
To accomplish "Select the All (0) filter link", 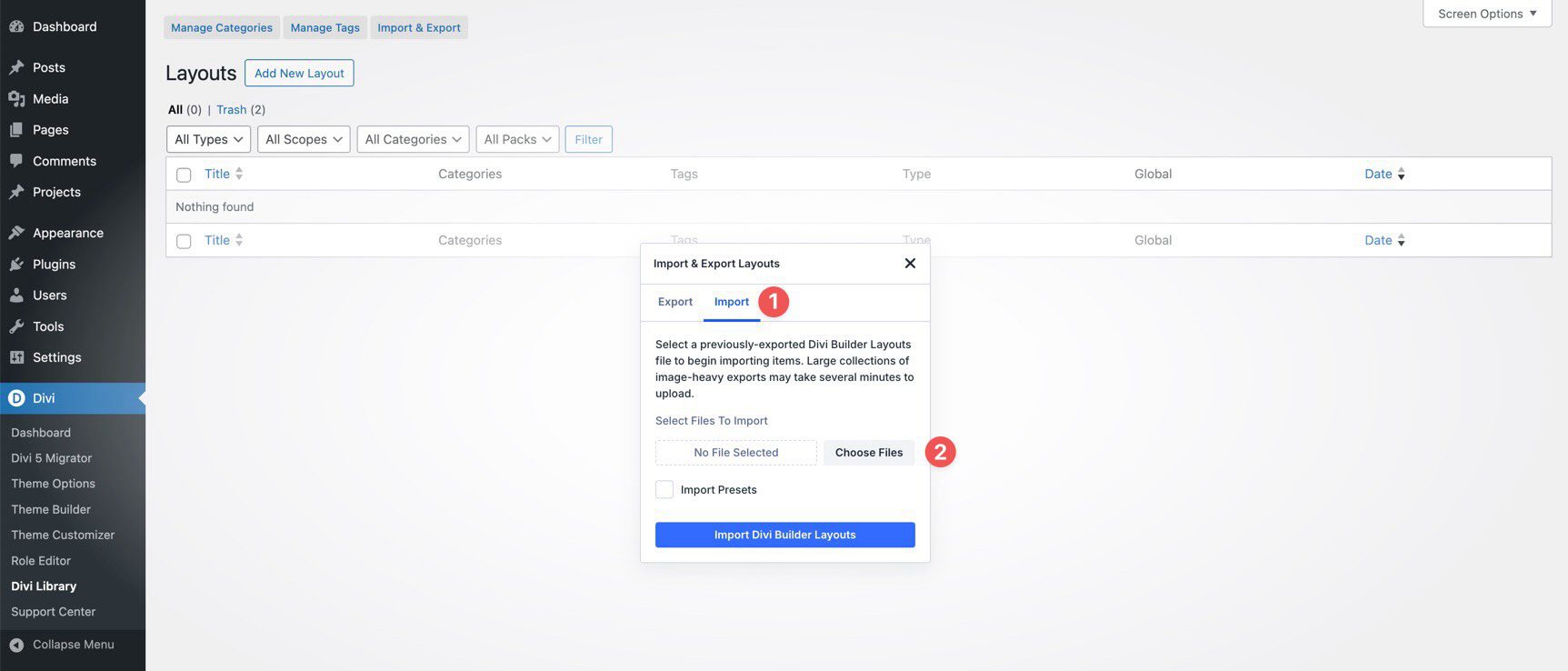I will 185,110.
